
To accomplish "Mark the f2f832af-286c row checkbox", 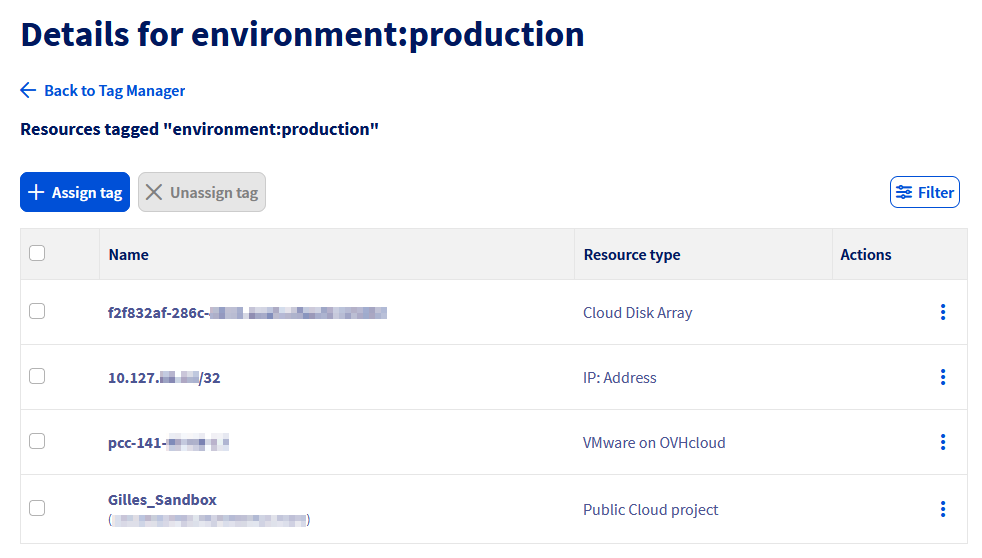I will (x=37, y=311).
